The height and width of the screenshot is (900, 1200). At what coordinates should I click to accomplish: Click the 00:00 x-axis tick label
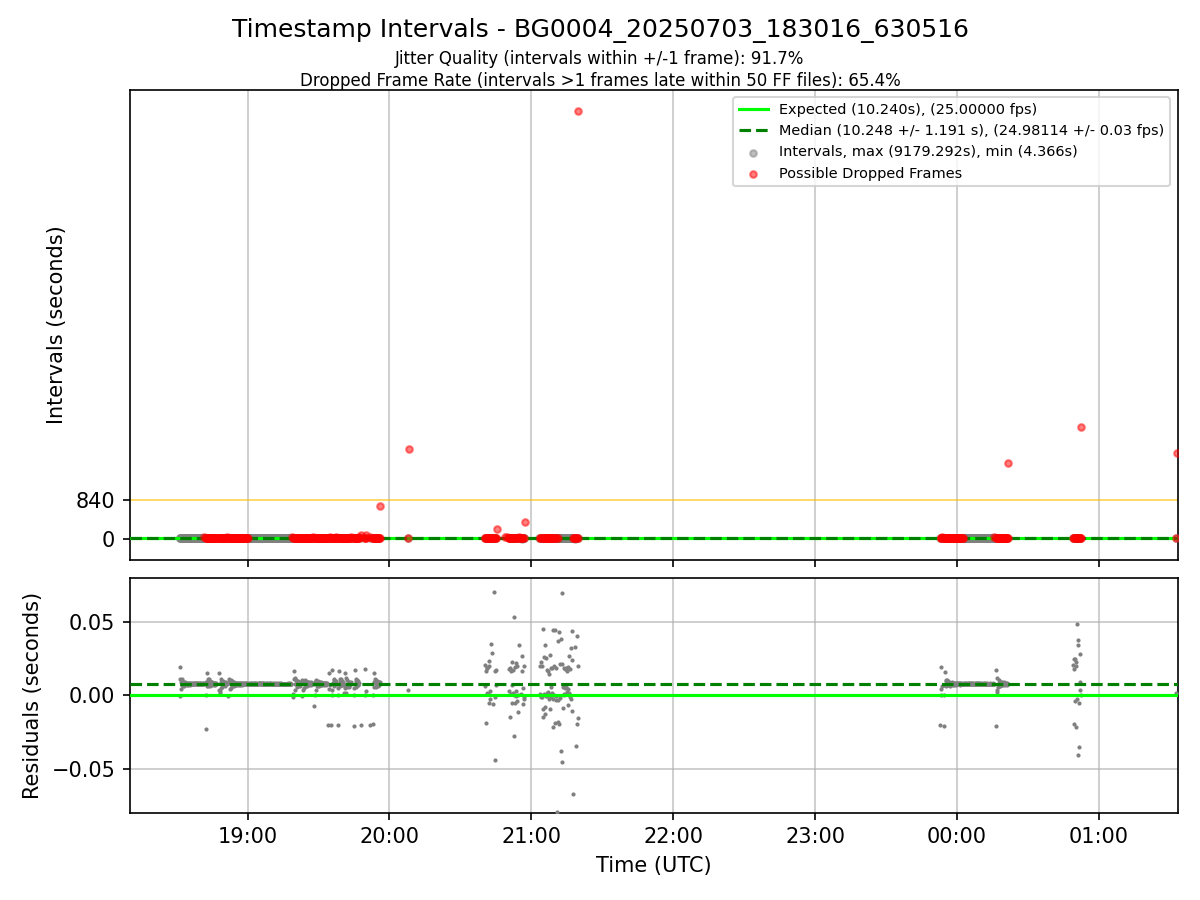coord(957,836)
